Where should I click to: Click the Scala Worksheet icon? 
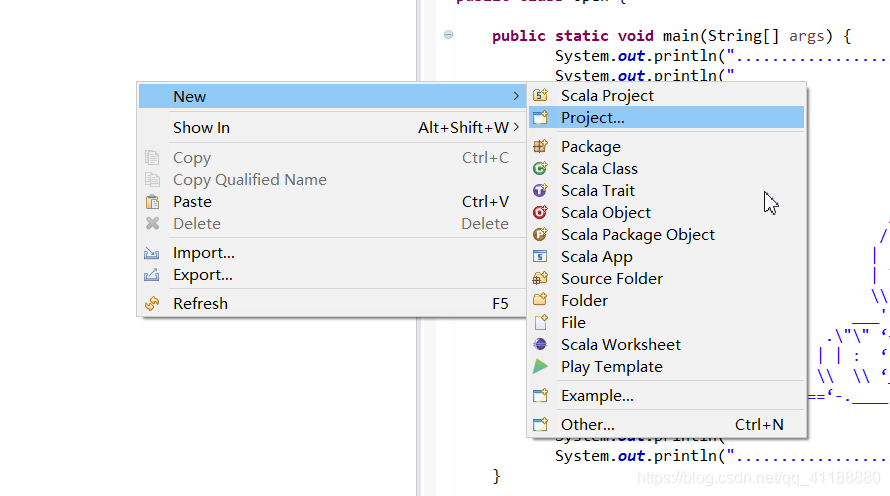(540, 344)
